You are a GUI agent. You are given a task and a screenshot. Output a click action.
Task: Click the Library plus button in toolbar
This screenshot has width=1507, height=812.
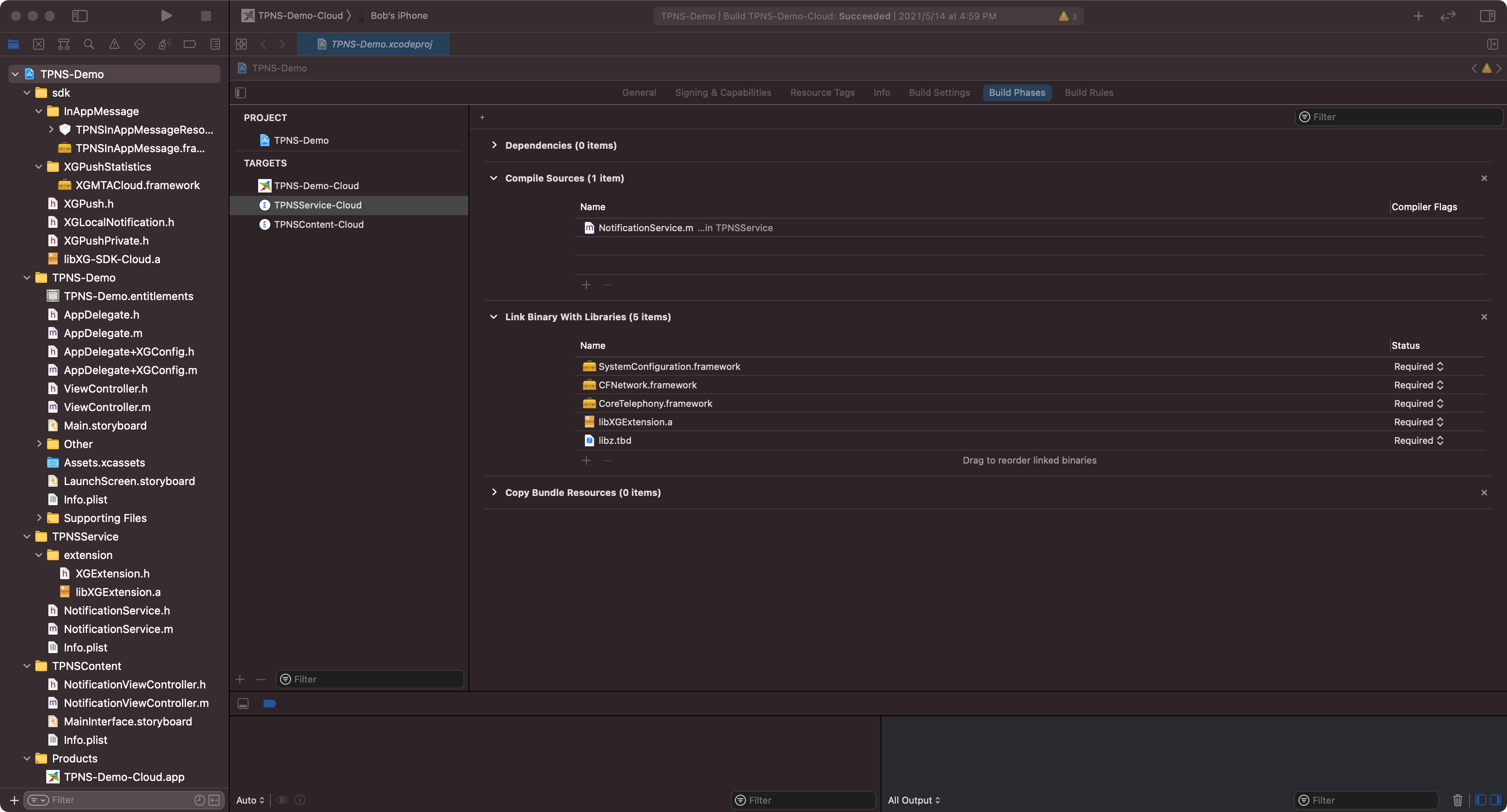(x=1418, y=16)
